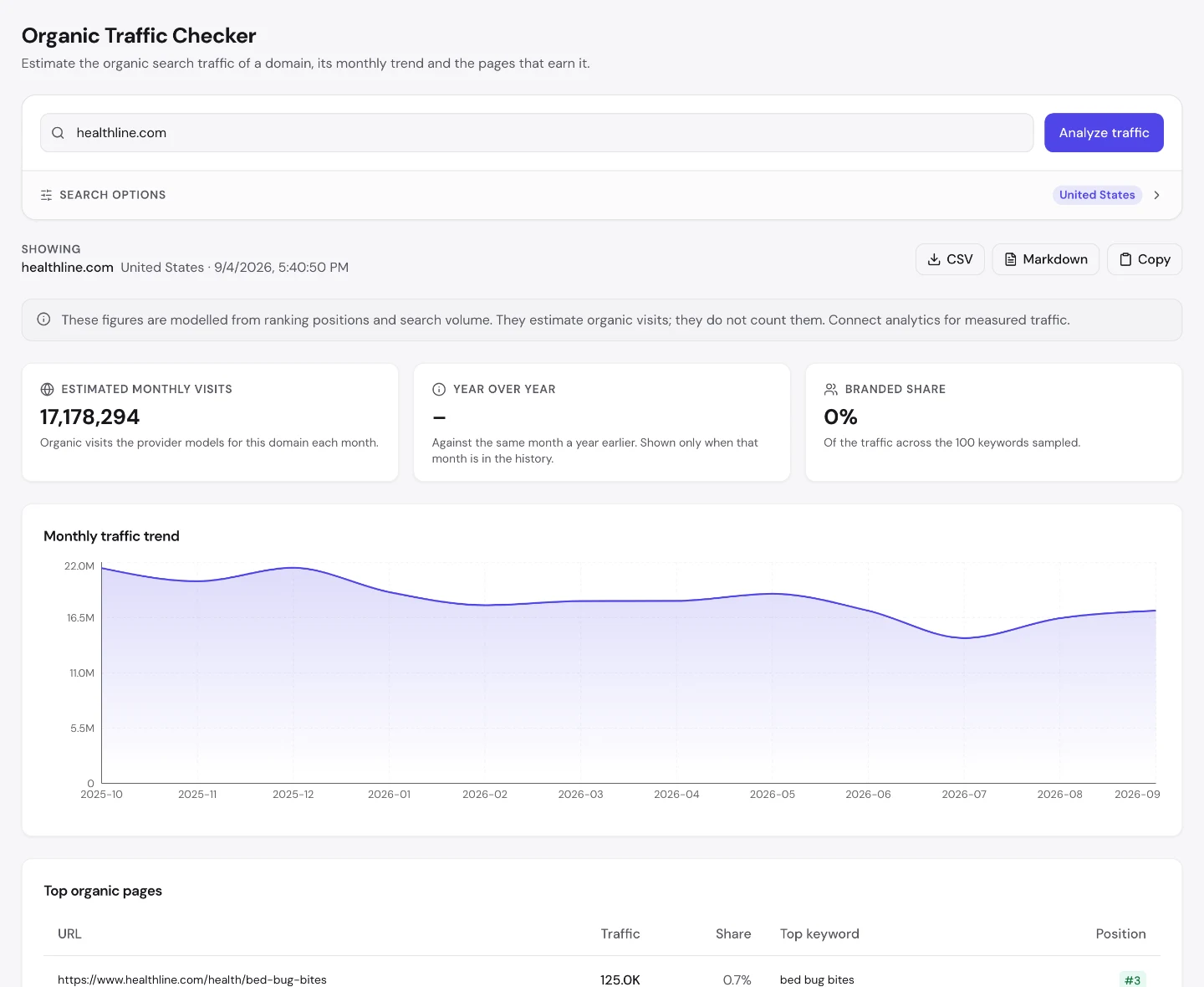This screenshot has height=987, width=1204.
Task: Click the download icon on the CSV button
Action: [x=934, y=259]
